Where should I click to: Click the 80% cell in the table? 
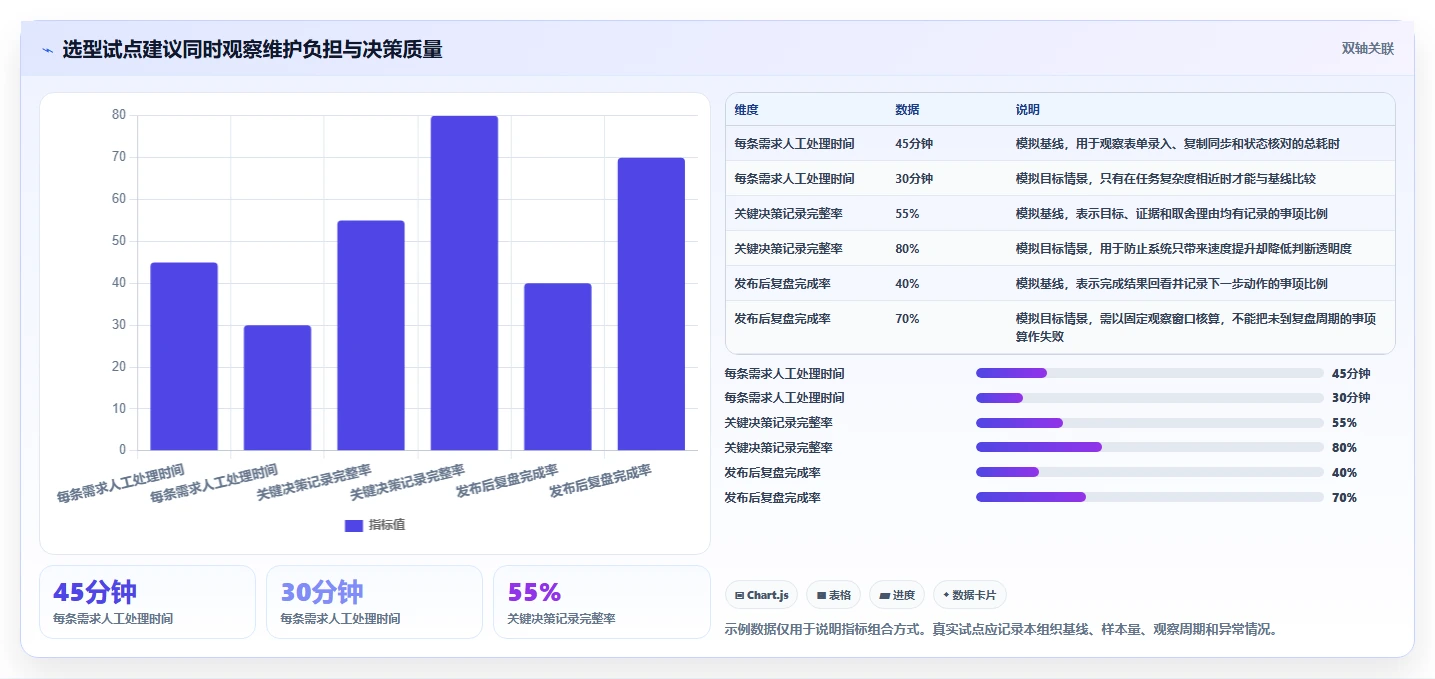tap(907, 249)
